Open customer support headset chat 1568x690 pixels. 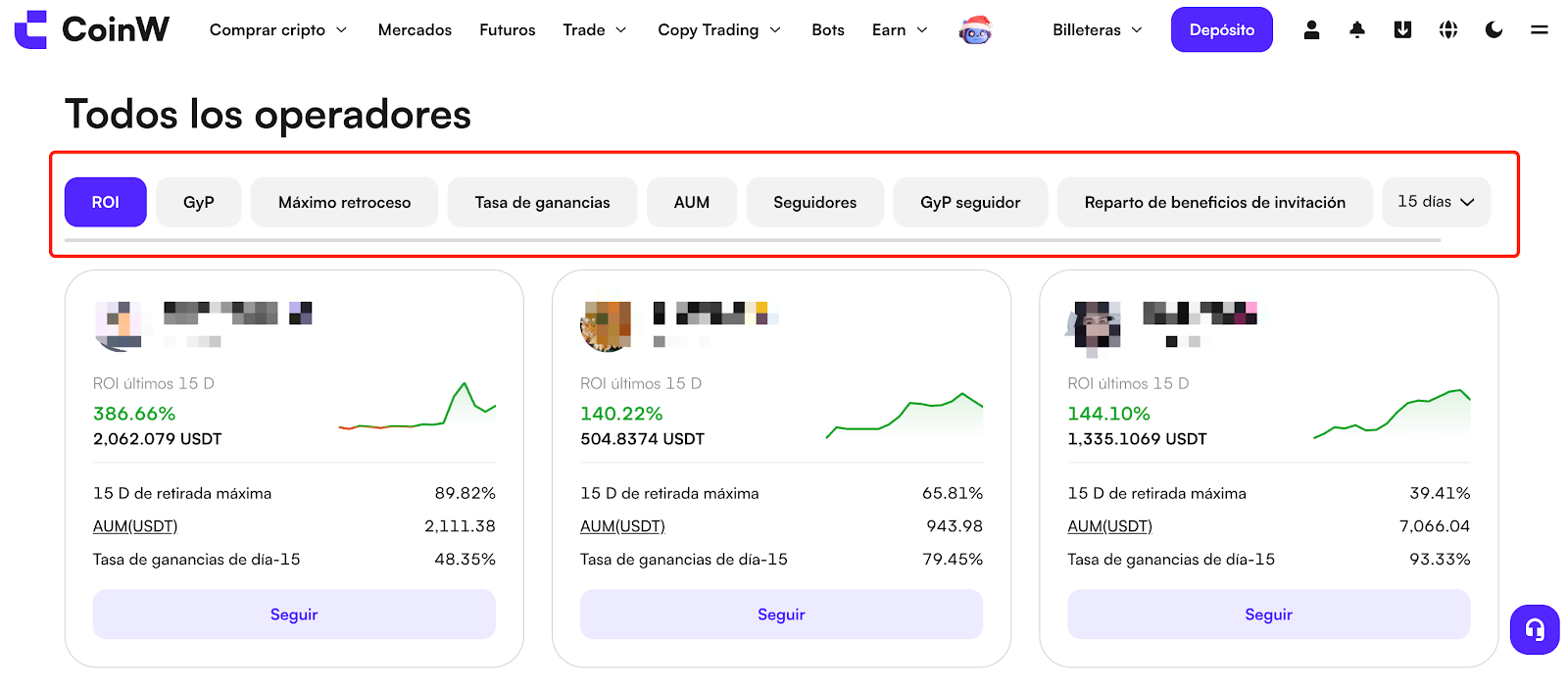click(x=1535, y=629)
